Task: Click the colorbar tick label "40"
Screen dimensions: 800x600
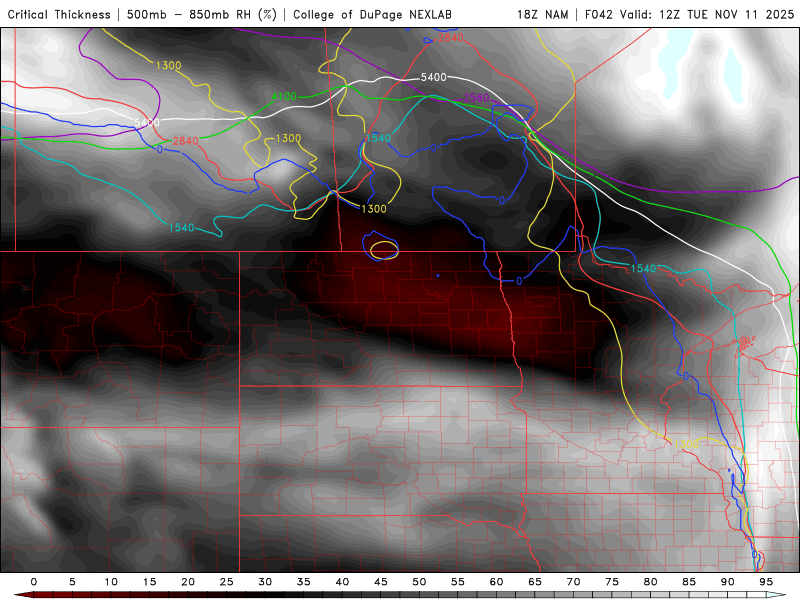Action: tap(342, 582)
